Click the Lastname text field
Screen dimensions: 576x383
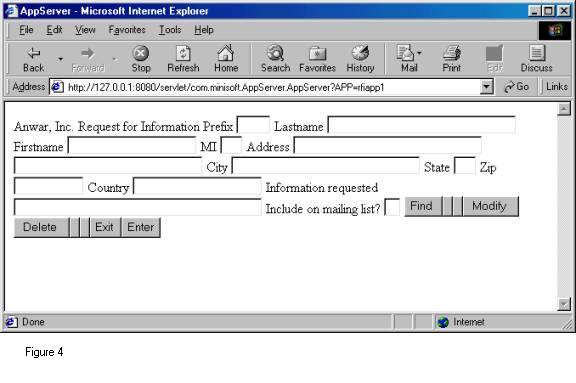pyautogui.click(x=421, y=126)
